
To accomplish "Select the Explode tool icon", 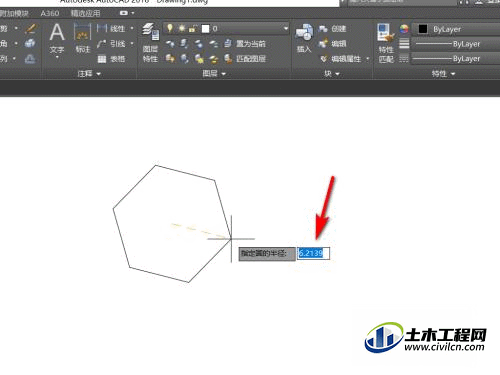I will 30,43.
